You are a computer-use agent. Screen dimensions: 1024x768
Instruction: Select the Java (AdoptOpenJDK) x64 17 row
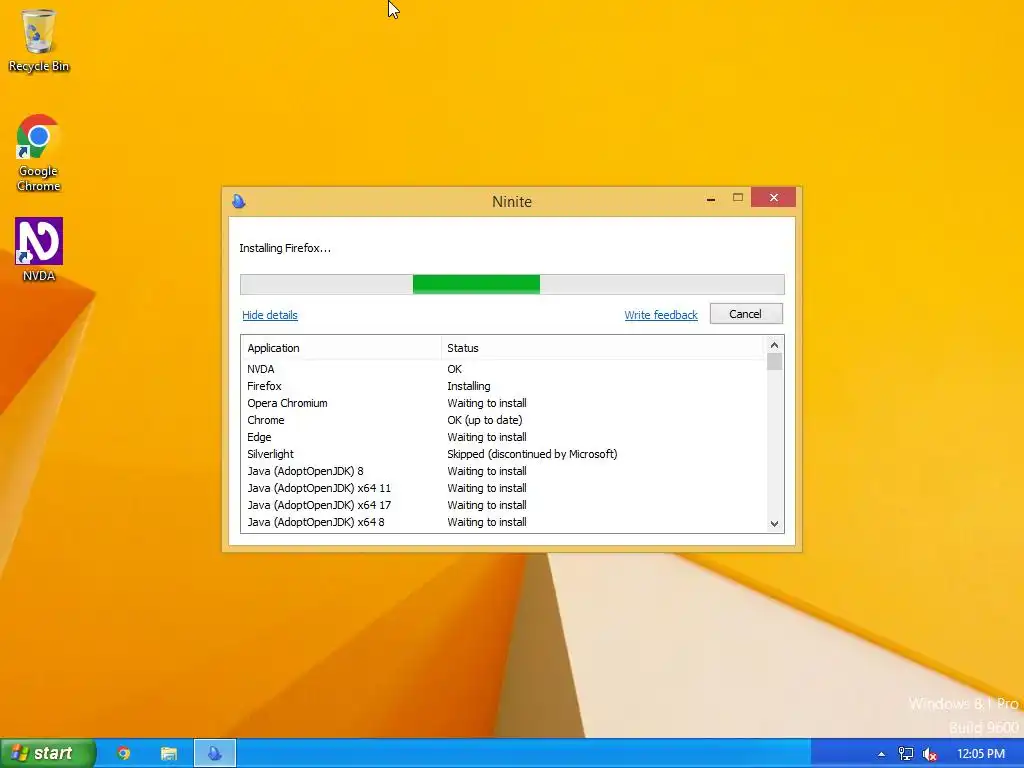503,505
